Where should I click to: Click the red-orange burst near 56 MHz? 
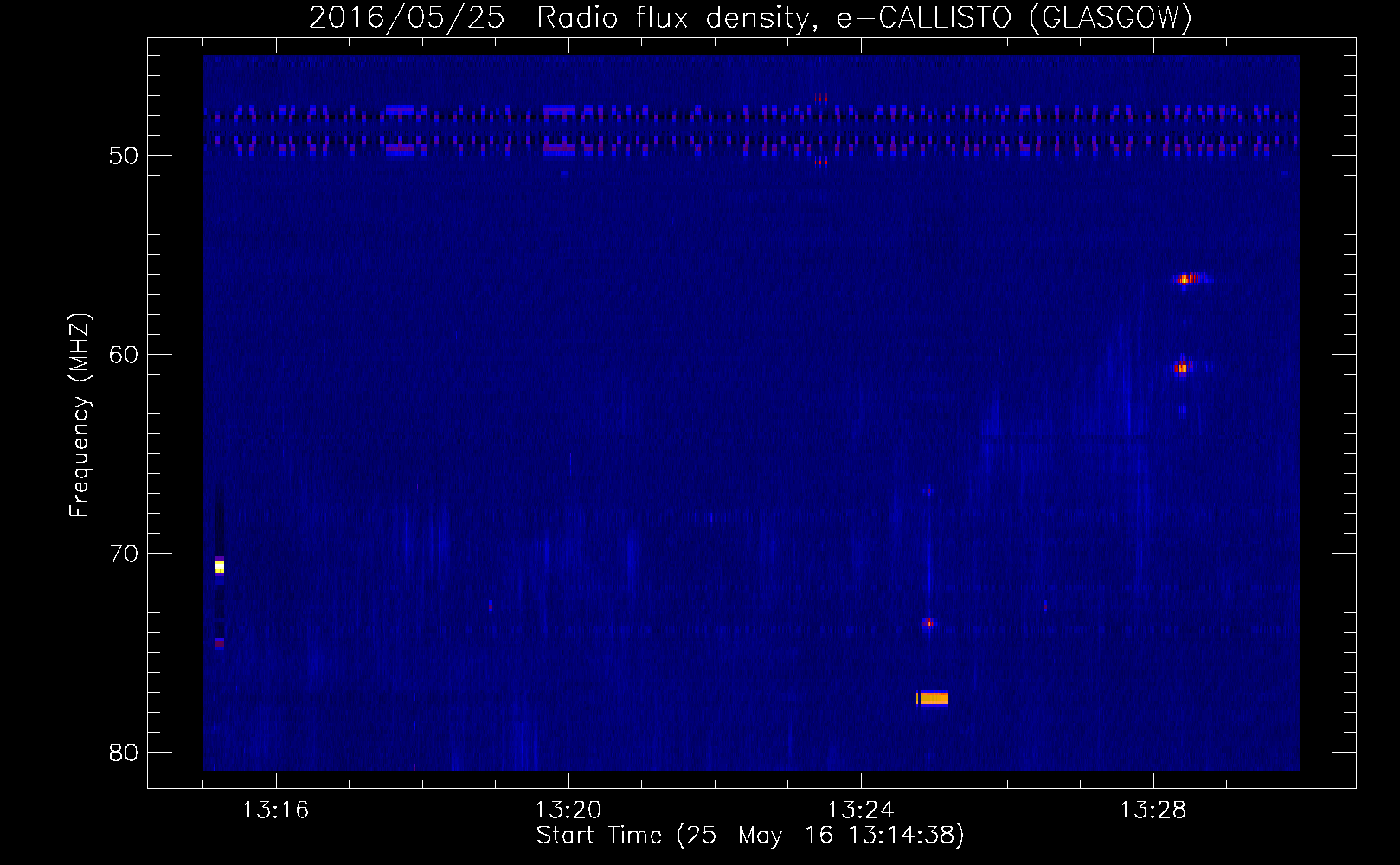point(1187,279)
